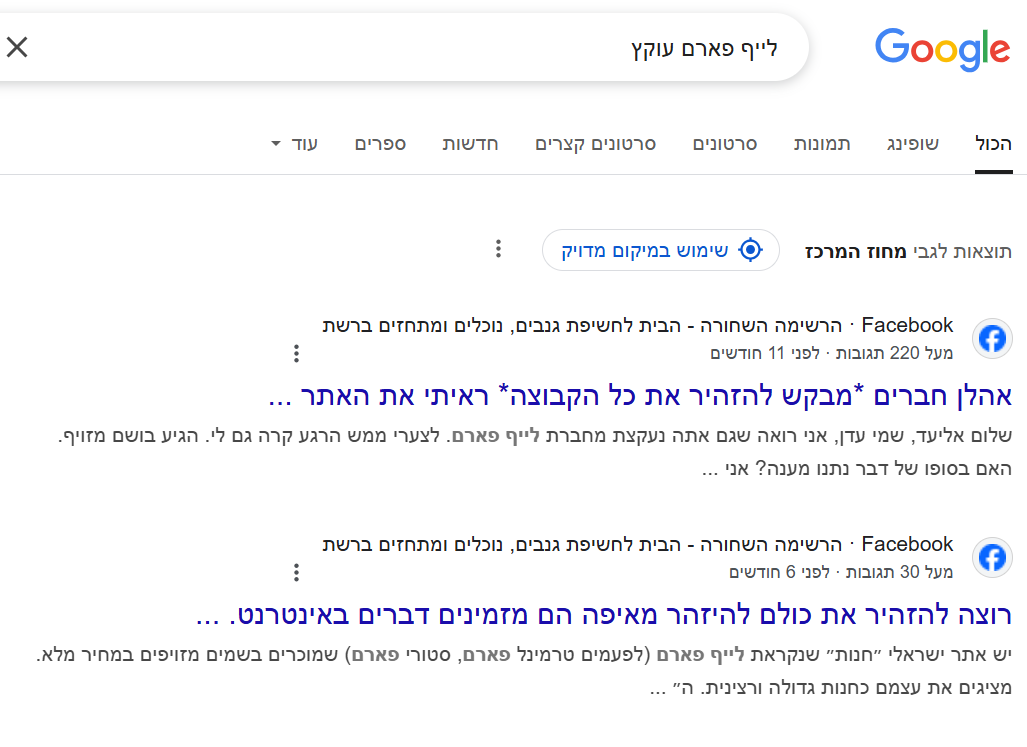1027x747 pixels.
Task: Open the three-dot menu beside the location button
Action: point(498,249)
